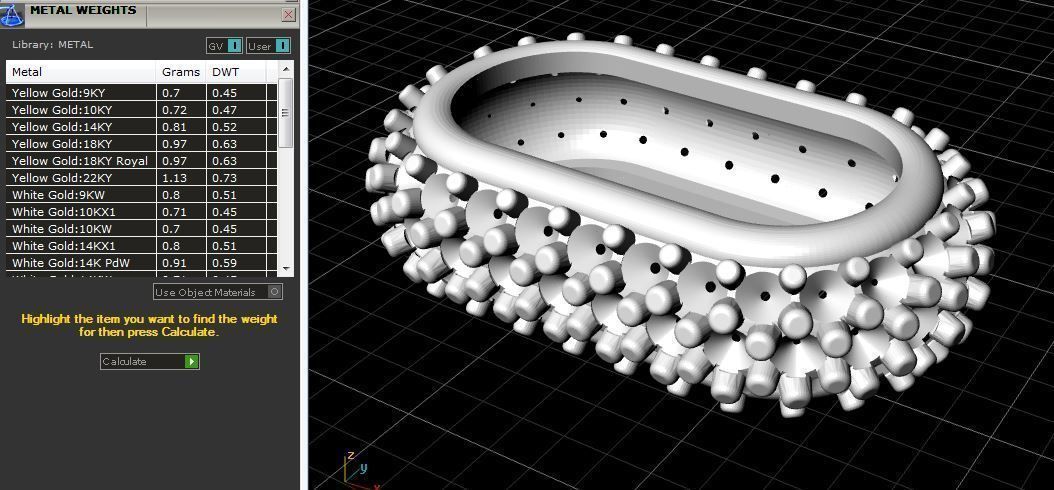Image resolution: width=1054 pixels, height=490 pixels.
Task: Click the Calculate button
Action: click(x=150, y=362)
